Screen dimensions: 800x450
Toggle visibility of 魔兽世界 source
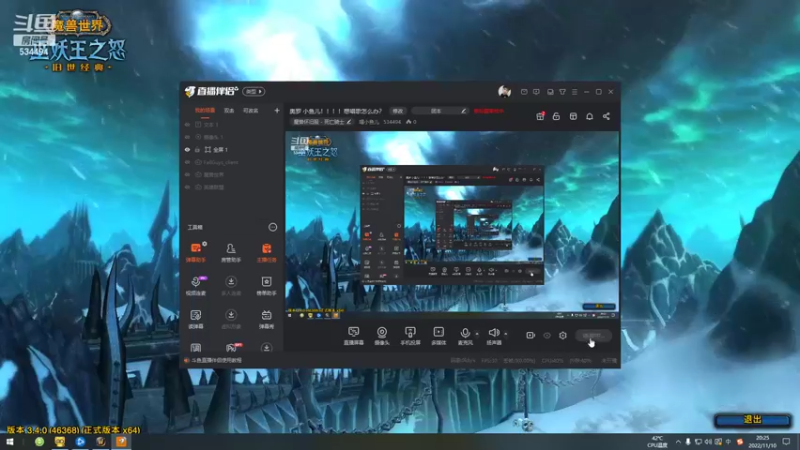pos(187,174)
